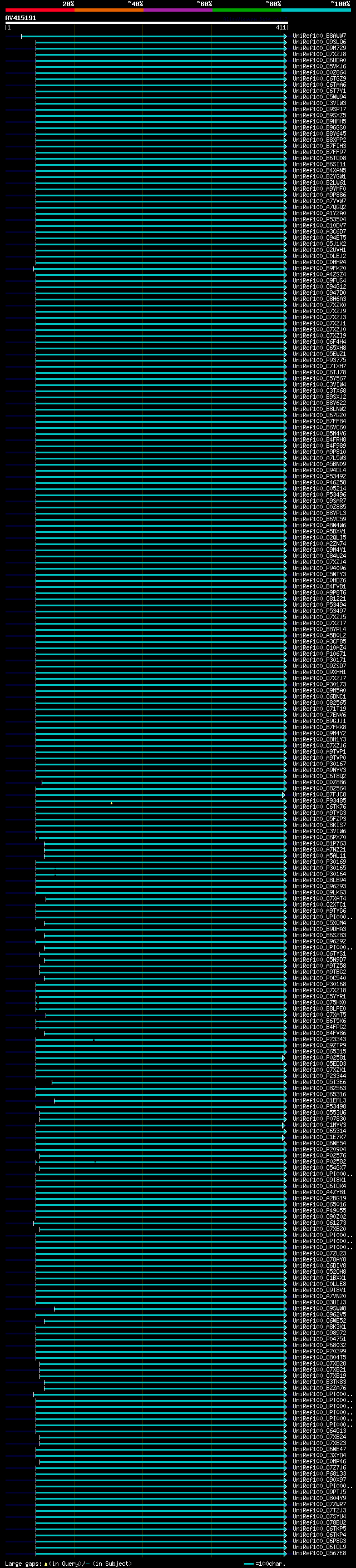Image resolution: width=356 pixels, height=1568 pixels.
Task: Open hit UniRef100_Q6UDA0
Action: (x=319, y=60)
